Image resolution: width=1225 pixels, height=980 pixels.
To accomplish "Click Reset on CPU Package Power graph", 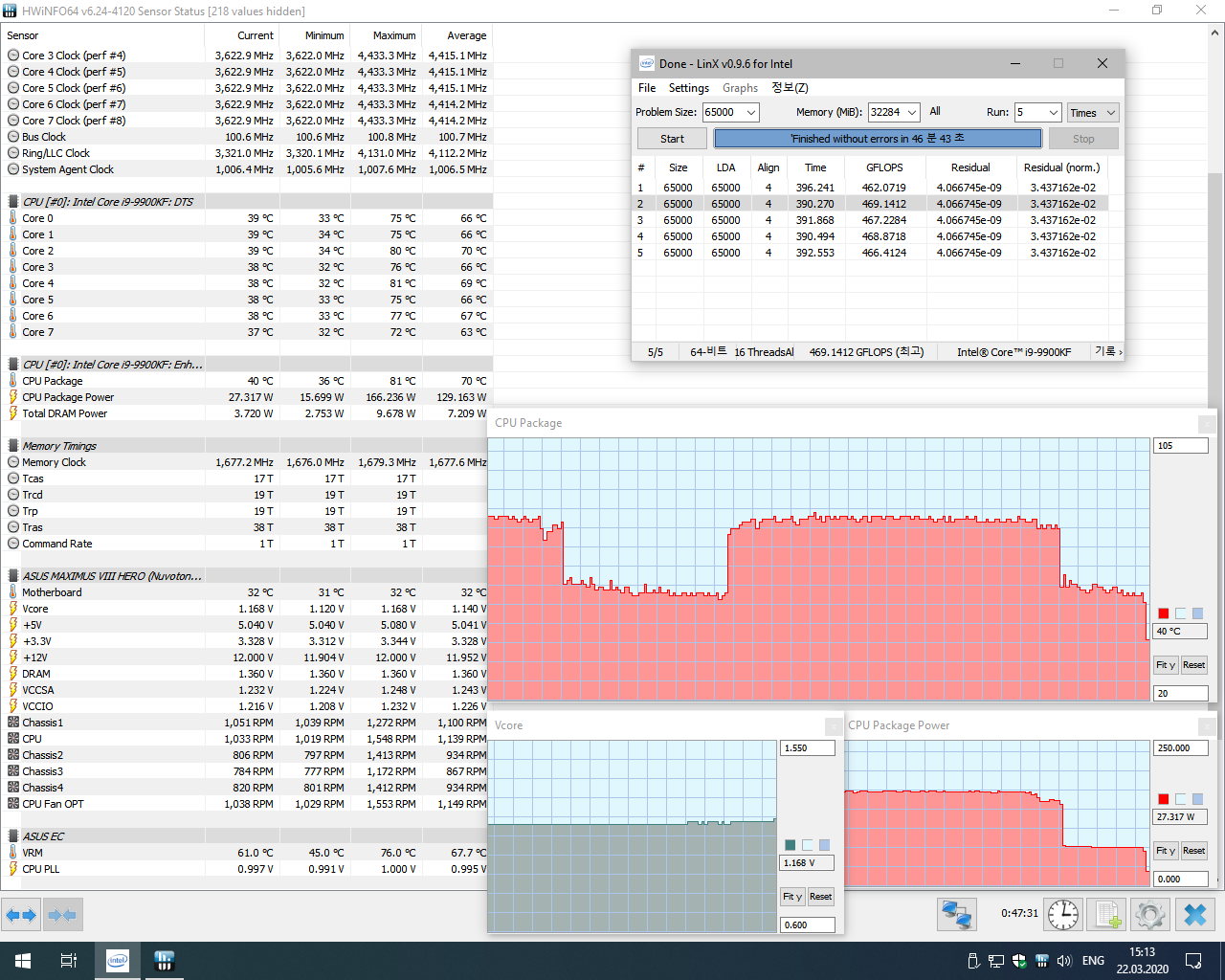I will pos(1193,851).
